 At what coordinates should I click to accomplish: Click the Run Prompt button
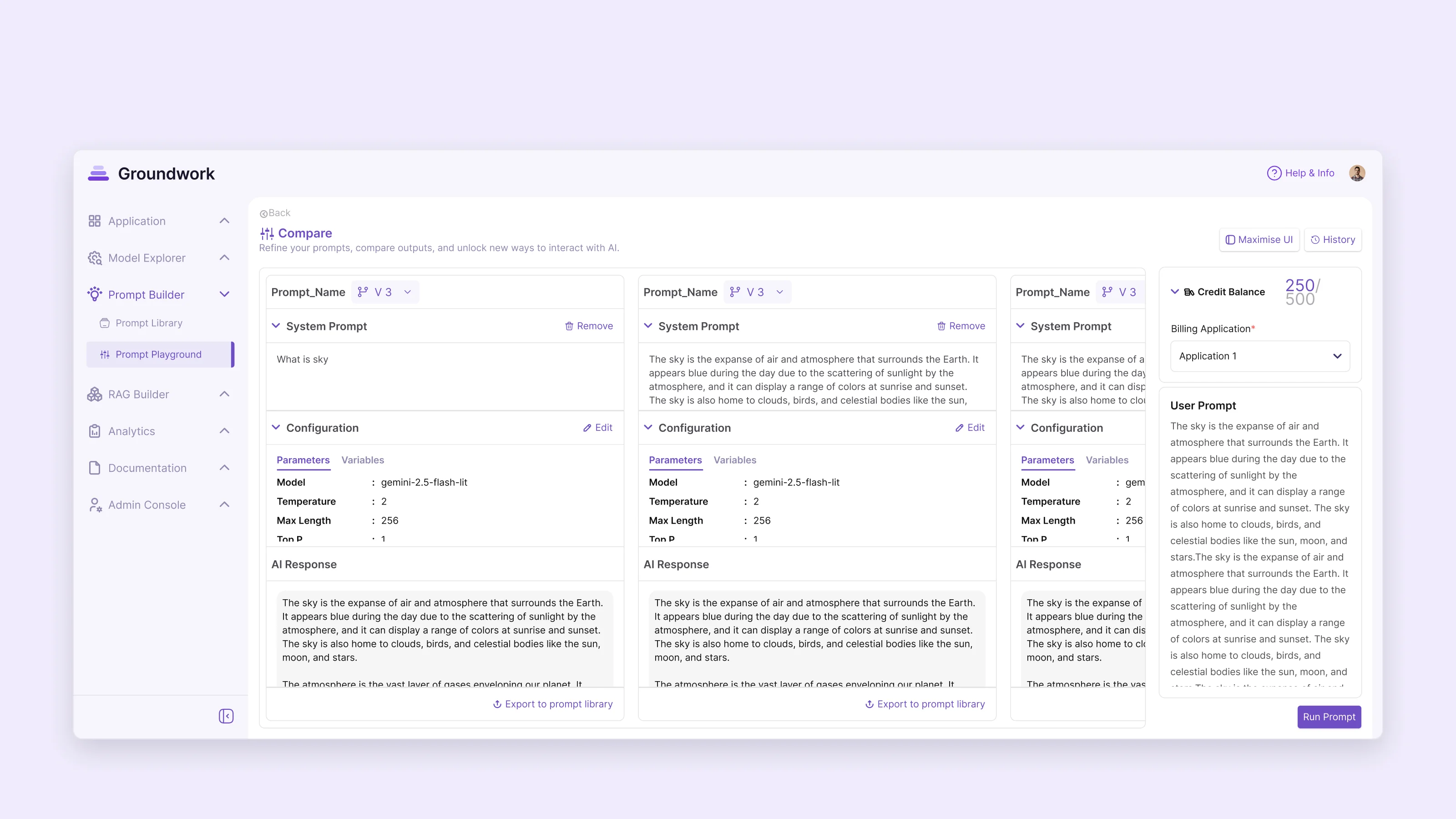coord(1329,717)
